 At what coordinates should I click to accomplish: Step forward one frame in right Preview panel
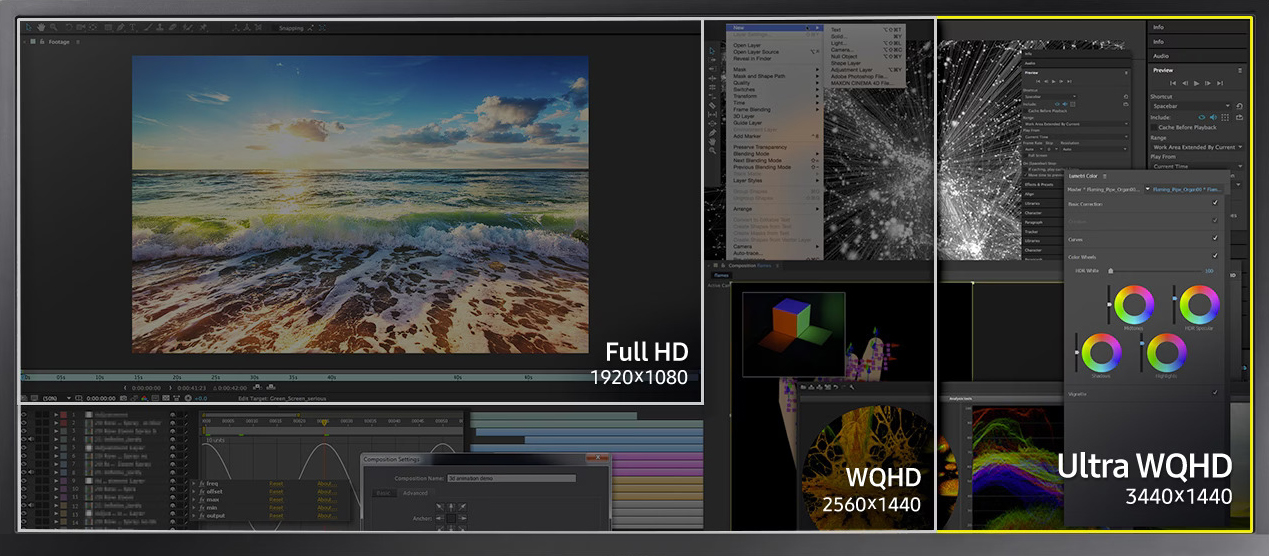[1208, 83]
